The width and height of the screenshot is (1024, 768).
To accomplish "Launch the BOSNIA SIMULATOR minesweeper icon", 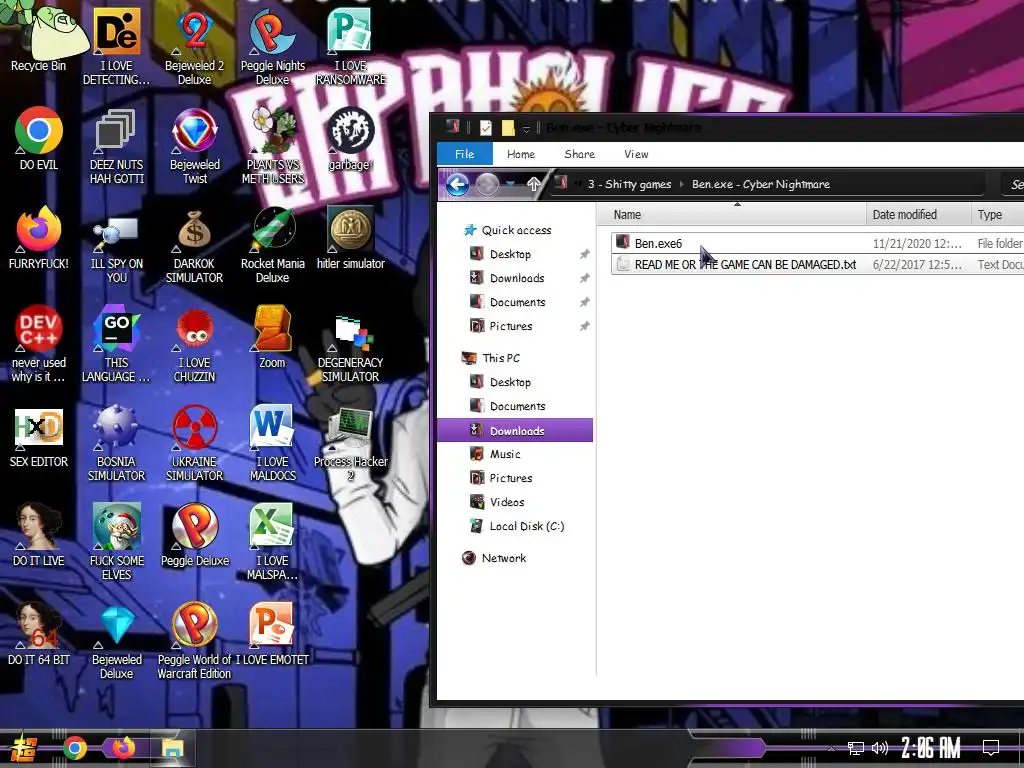I will pyautogui.click(x=116, y=443).
